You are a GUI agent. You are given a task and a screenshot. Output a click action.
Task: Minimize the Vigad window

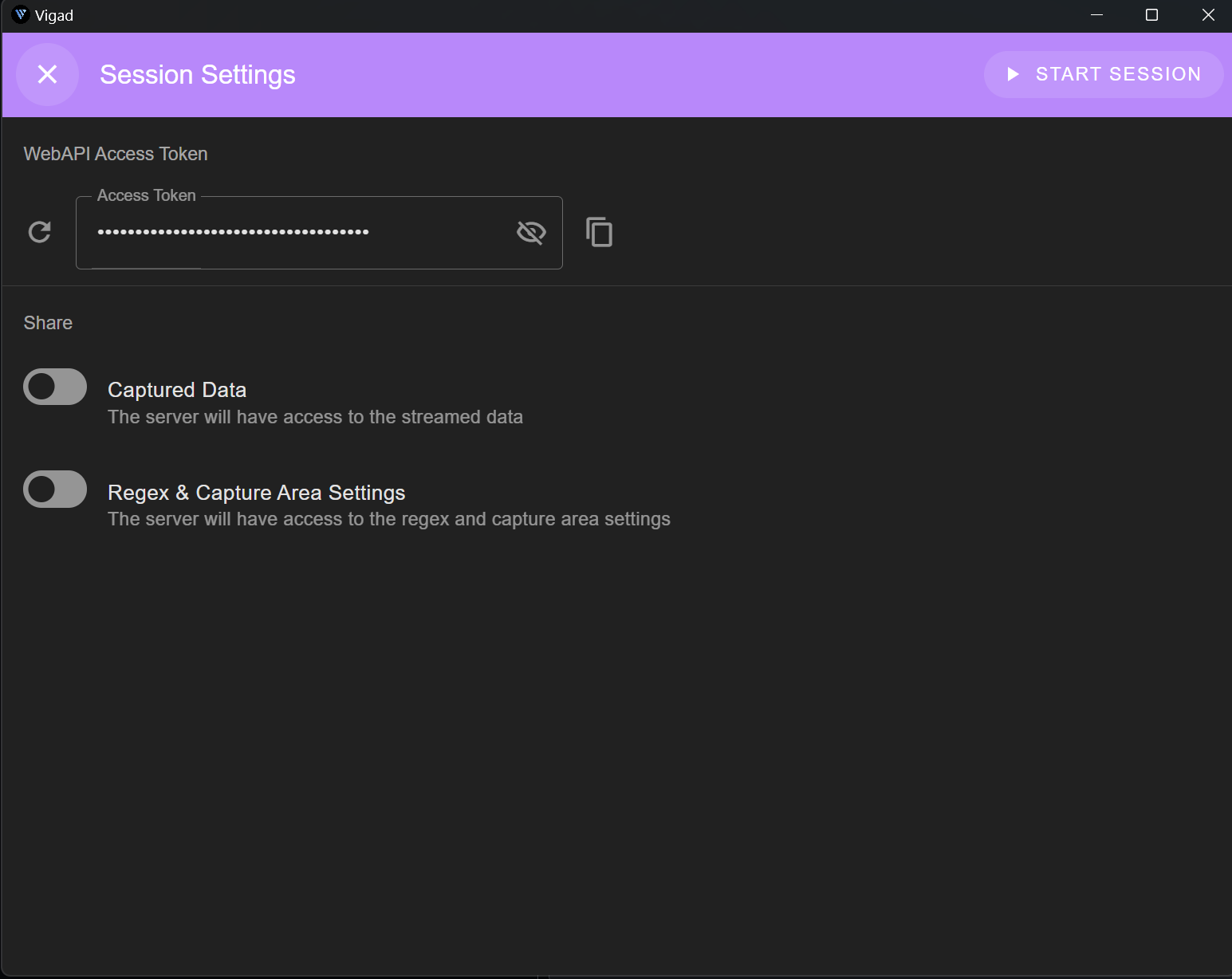coord(1096,15)
